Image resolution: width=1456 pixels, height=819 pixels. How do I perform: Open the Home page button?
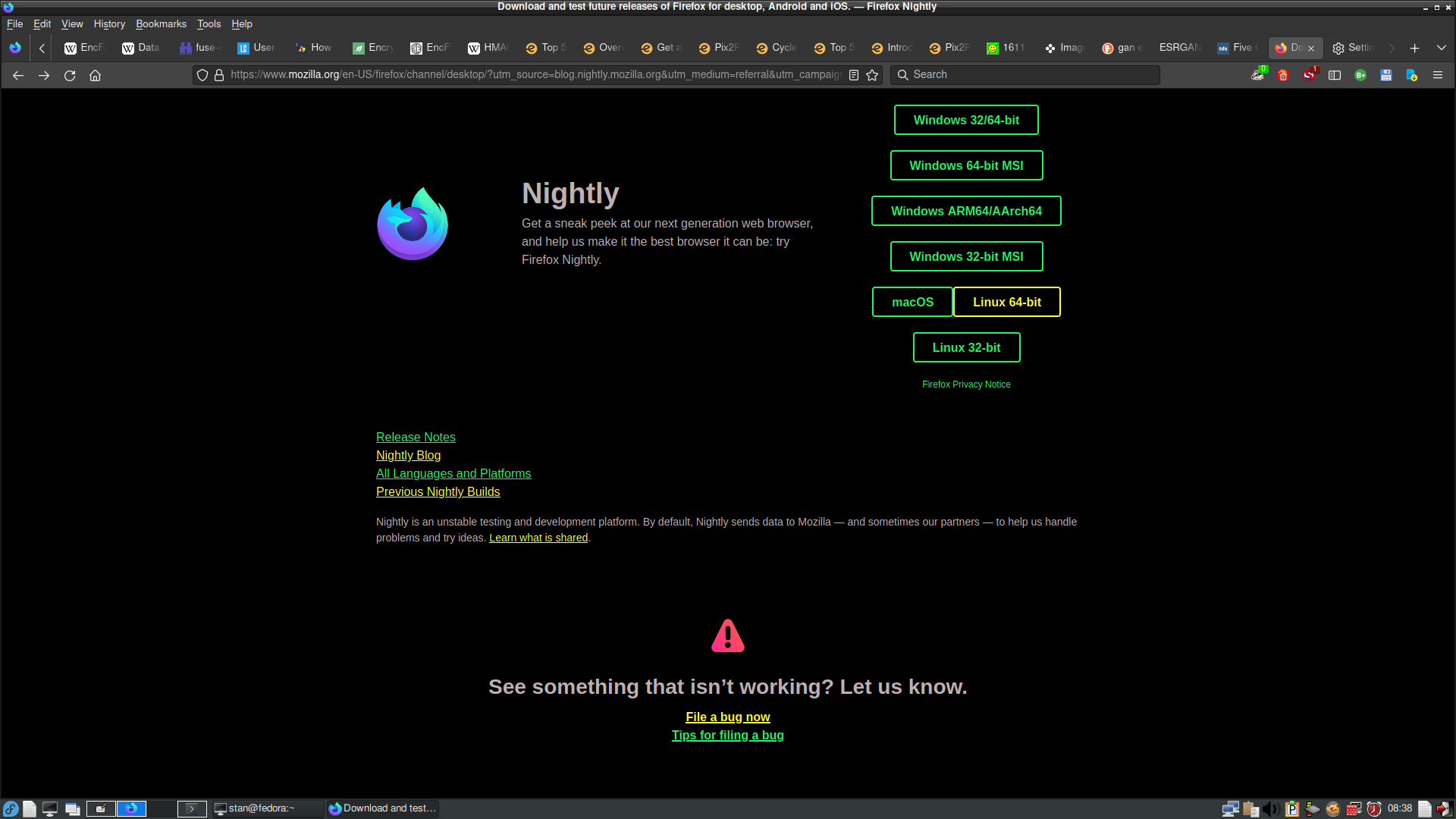pos(96,75)
